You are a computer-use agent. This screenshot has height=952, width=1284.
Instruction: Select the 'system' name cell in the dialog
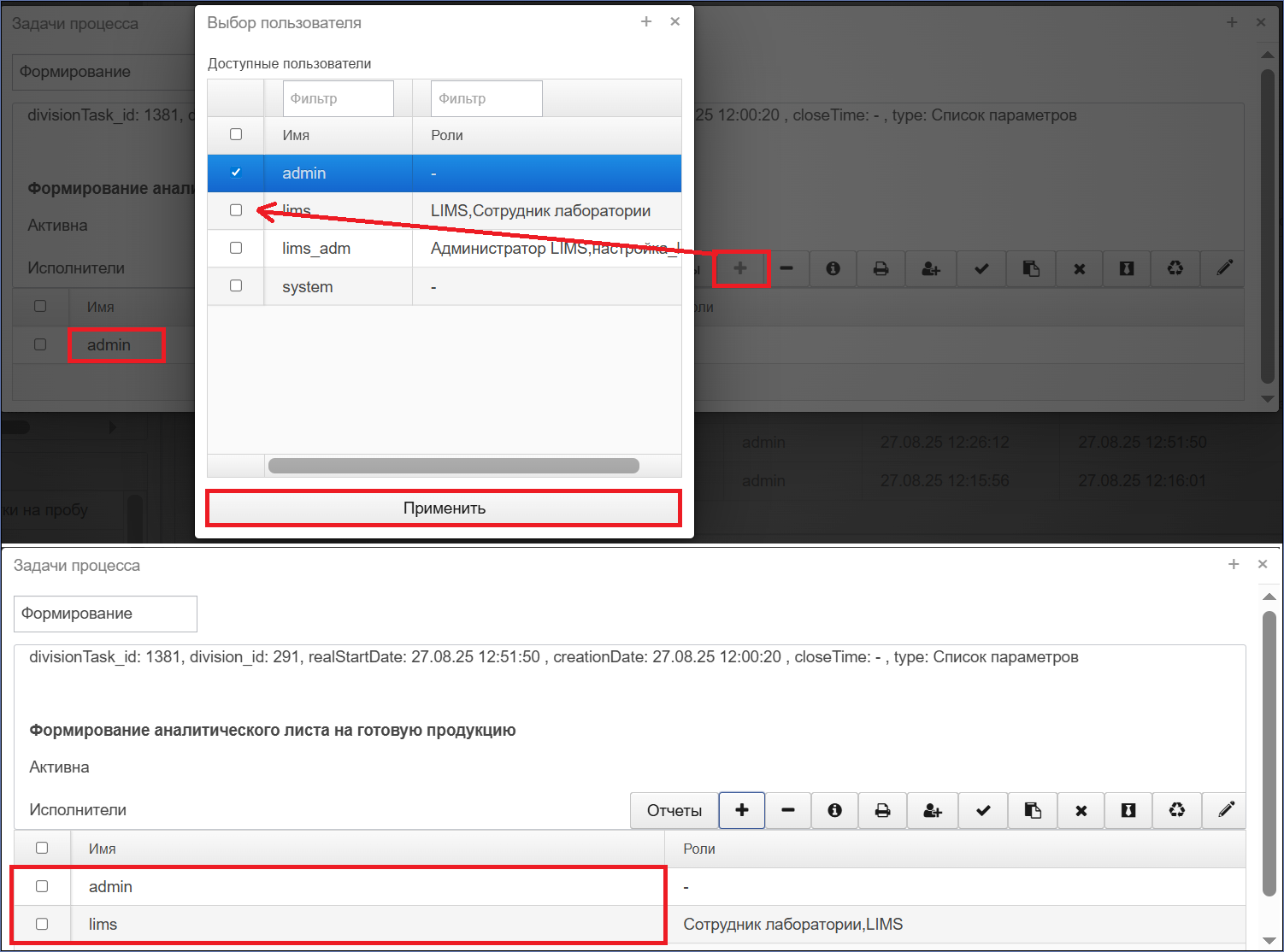[x=339, y=286]
